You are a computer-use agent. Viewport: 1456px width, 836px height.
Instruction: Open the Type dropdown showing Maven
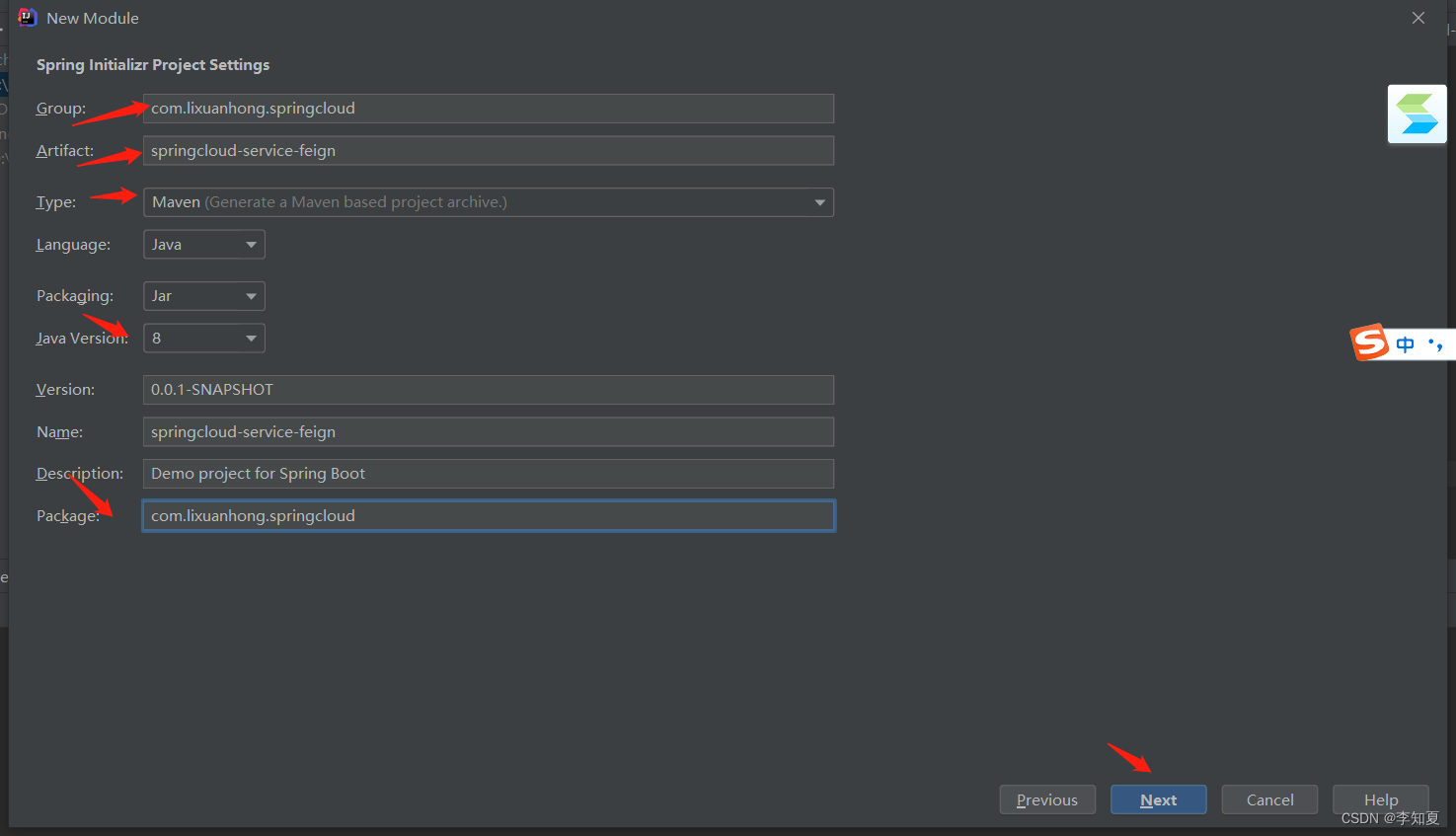click(489, 202)
